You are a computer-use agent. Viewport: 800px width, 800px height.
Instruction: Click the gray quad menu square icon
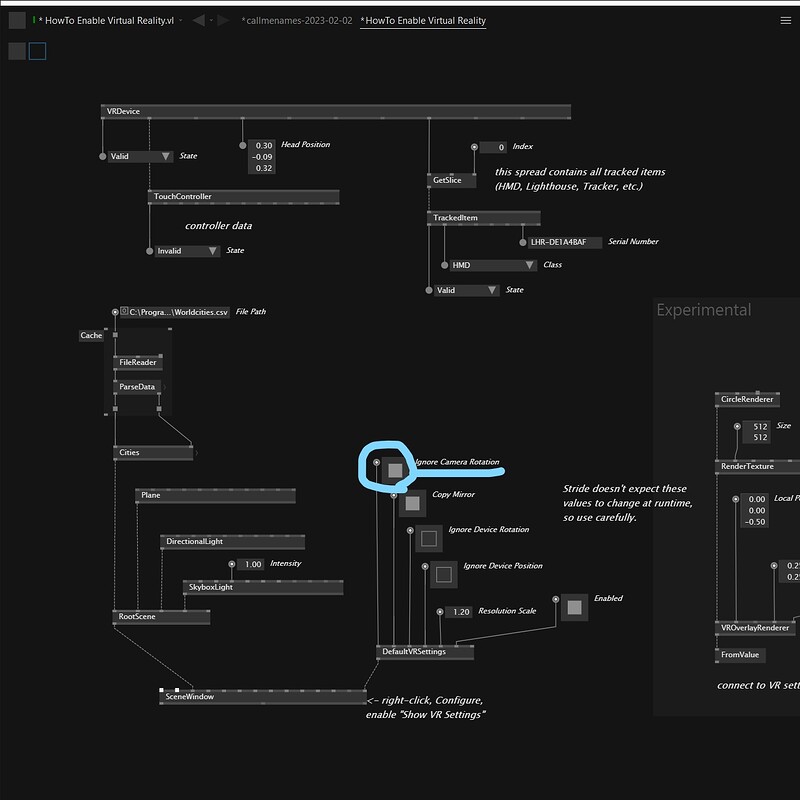click(17, 20)
